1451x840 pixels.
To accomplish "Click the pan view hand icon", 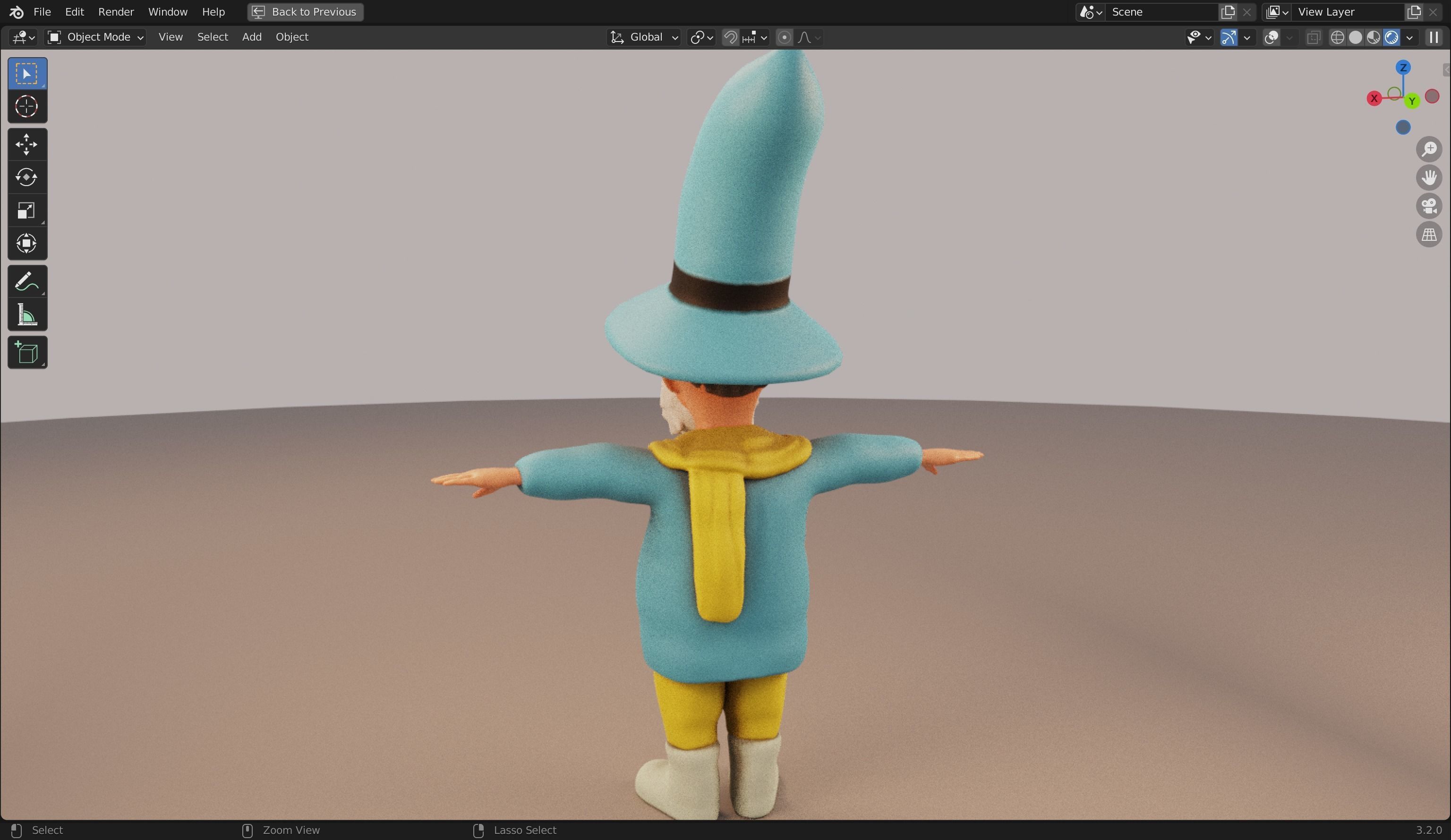I will point(1428,178).
